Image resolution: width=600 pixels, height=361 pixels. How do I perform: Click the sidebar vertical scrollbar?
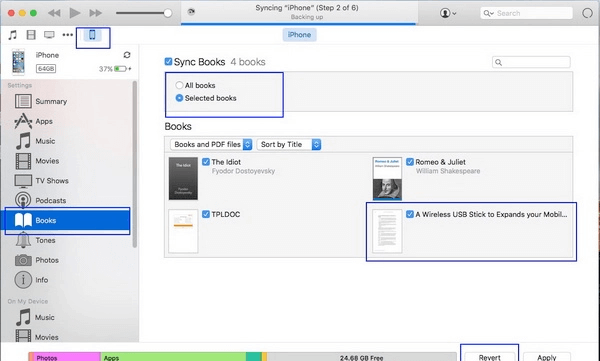(134, 165)
